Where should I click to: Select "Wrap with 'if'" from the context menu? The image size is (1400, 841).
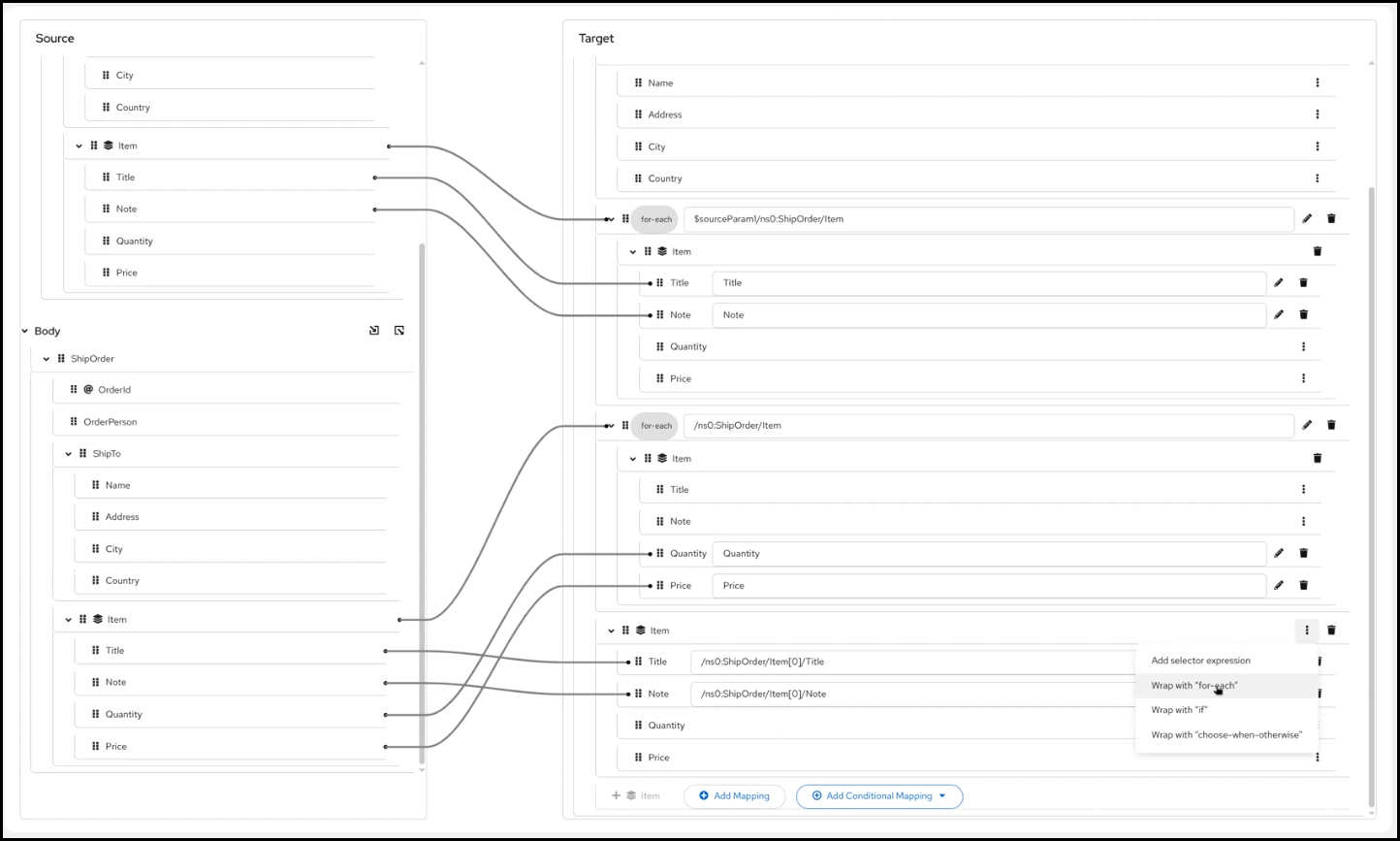pos(1179,709)
